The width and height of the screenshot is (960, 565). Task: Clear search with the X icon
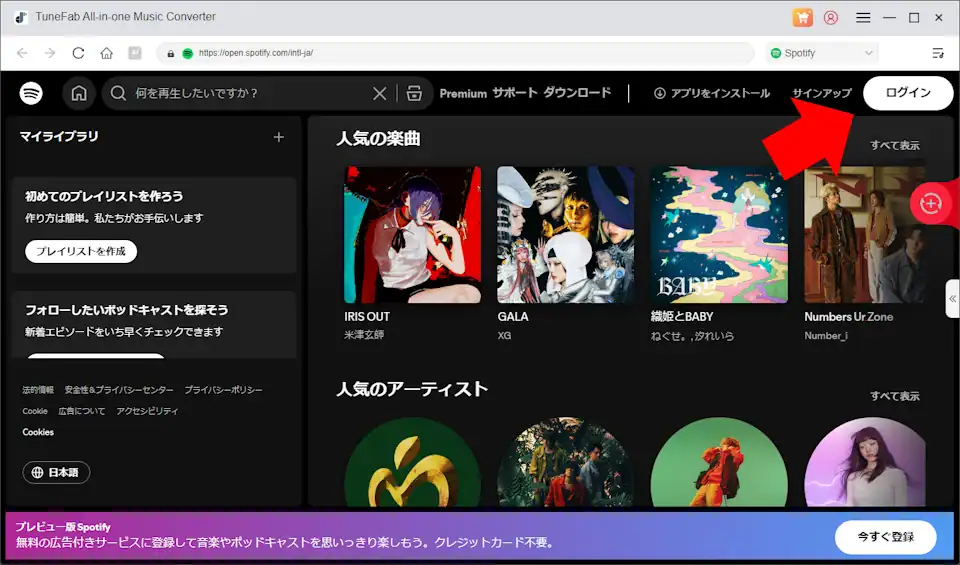(379, 93)
